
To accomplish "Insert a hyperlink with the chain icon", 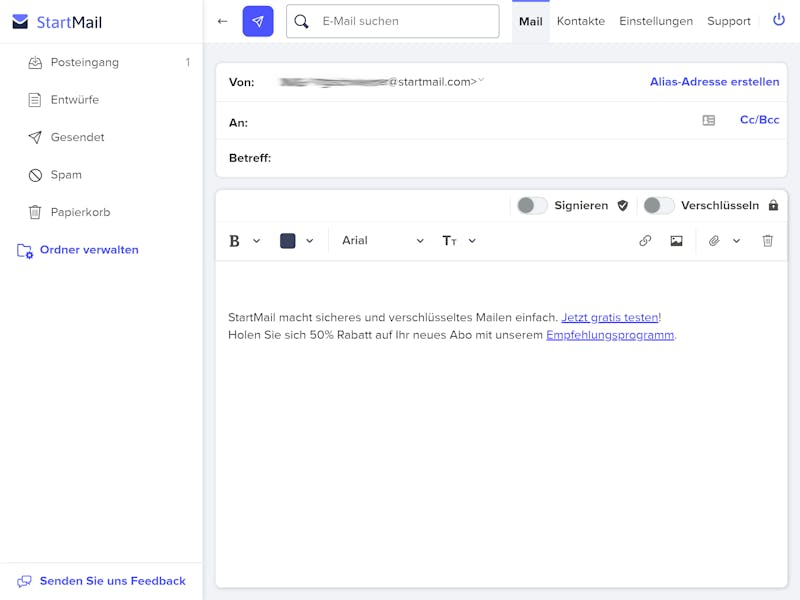I will coord(645,240).
